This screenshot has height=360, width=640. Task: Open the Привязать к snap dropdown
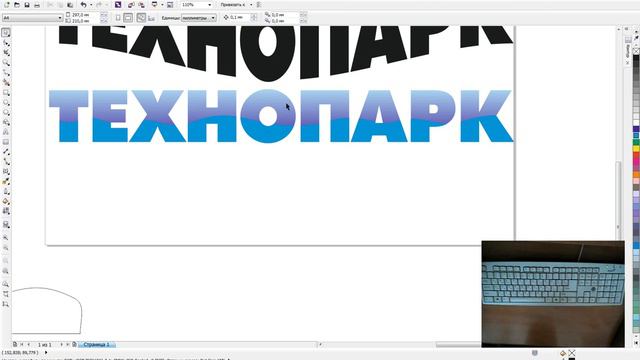click(x=251, y=5)
